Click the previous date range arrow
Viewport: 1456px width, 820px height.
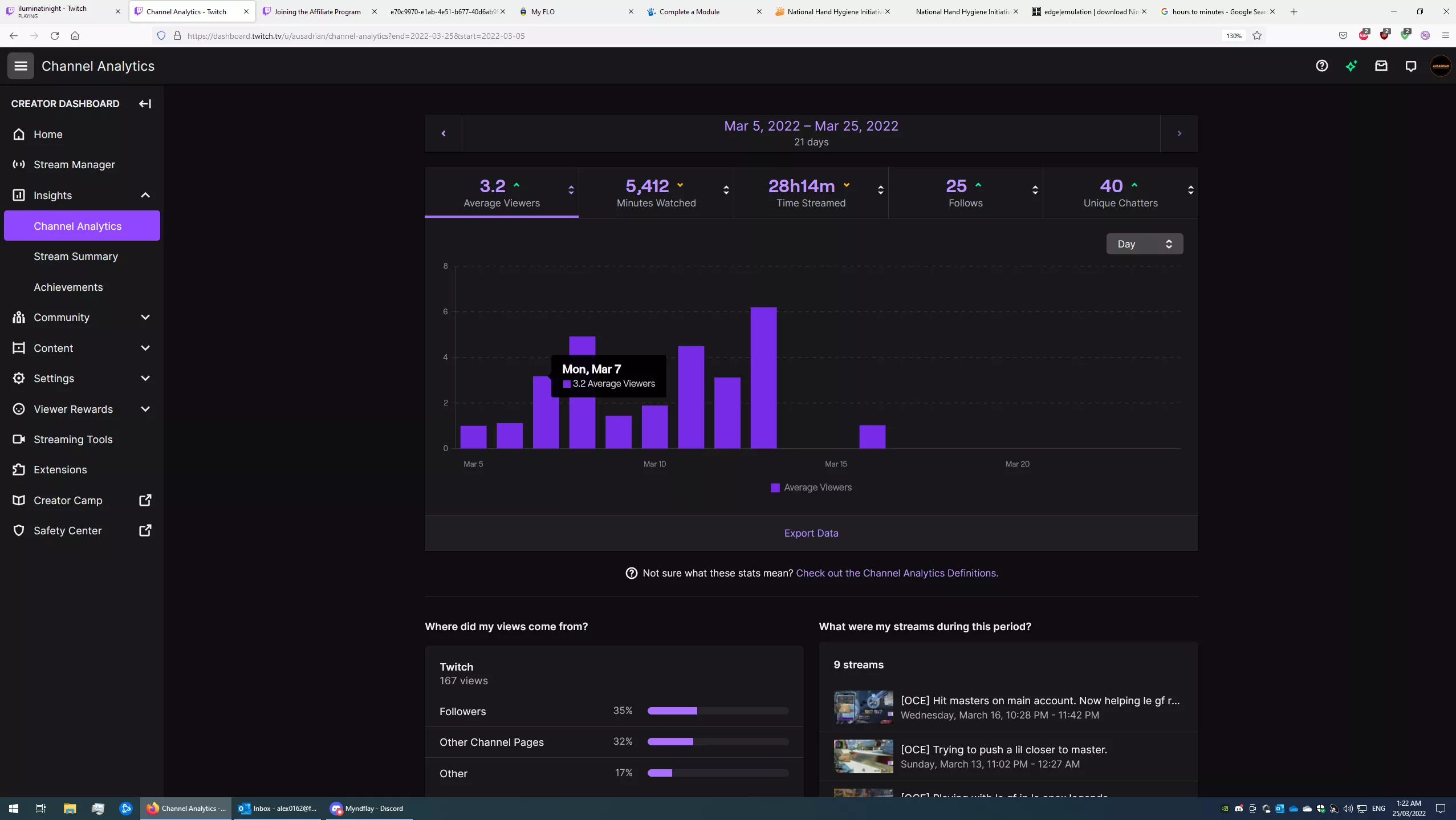click(443, 133)
